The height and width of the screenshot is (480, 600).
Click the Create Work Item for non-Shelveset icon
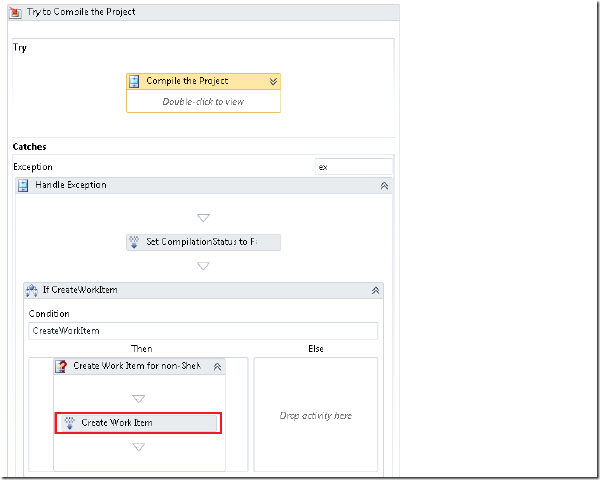[x=61, y=366]
